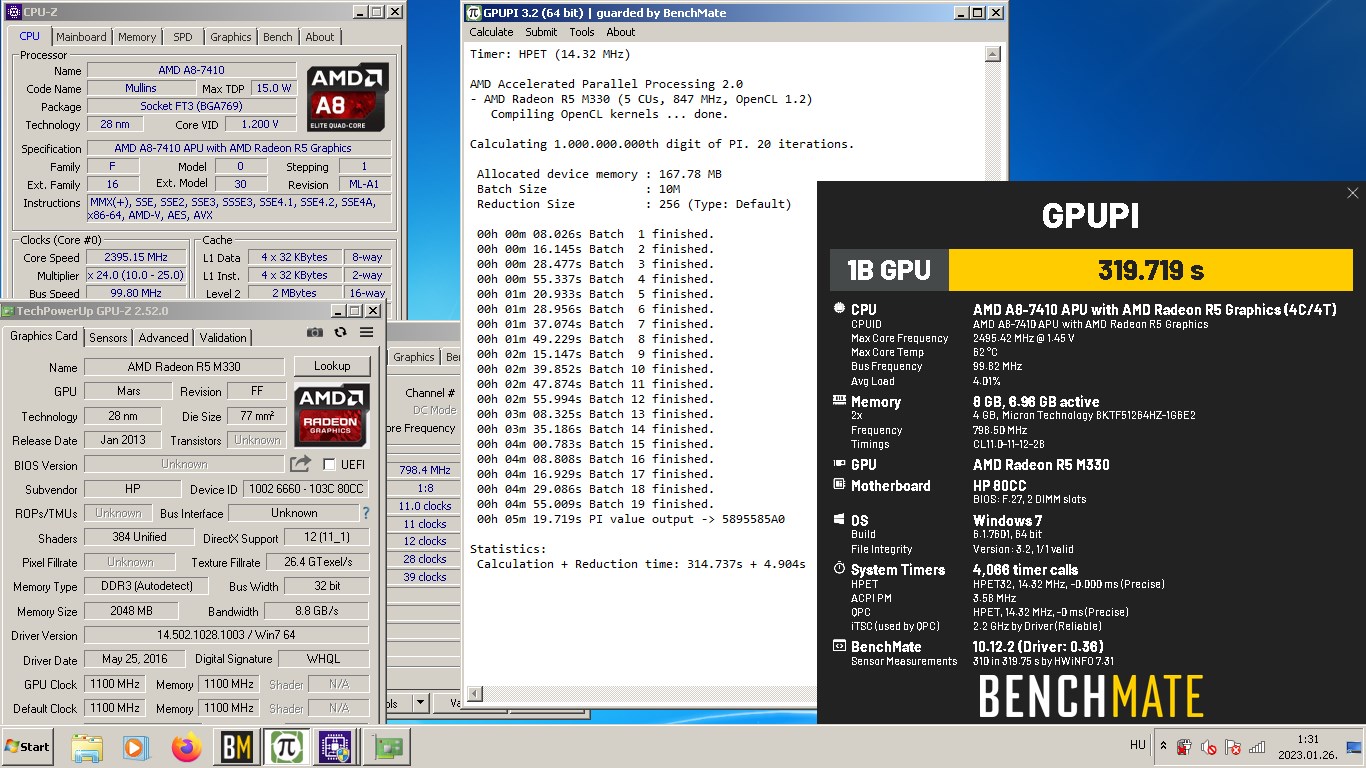Click the Driver Version field in GPU-Z

point(226,636)
